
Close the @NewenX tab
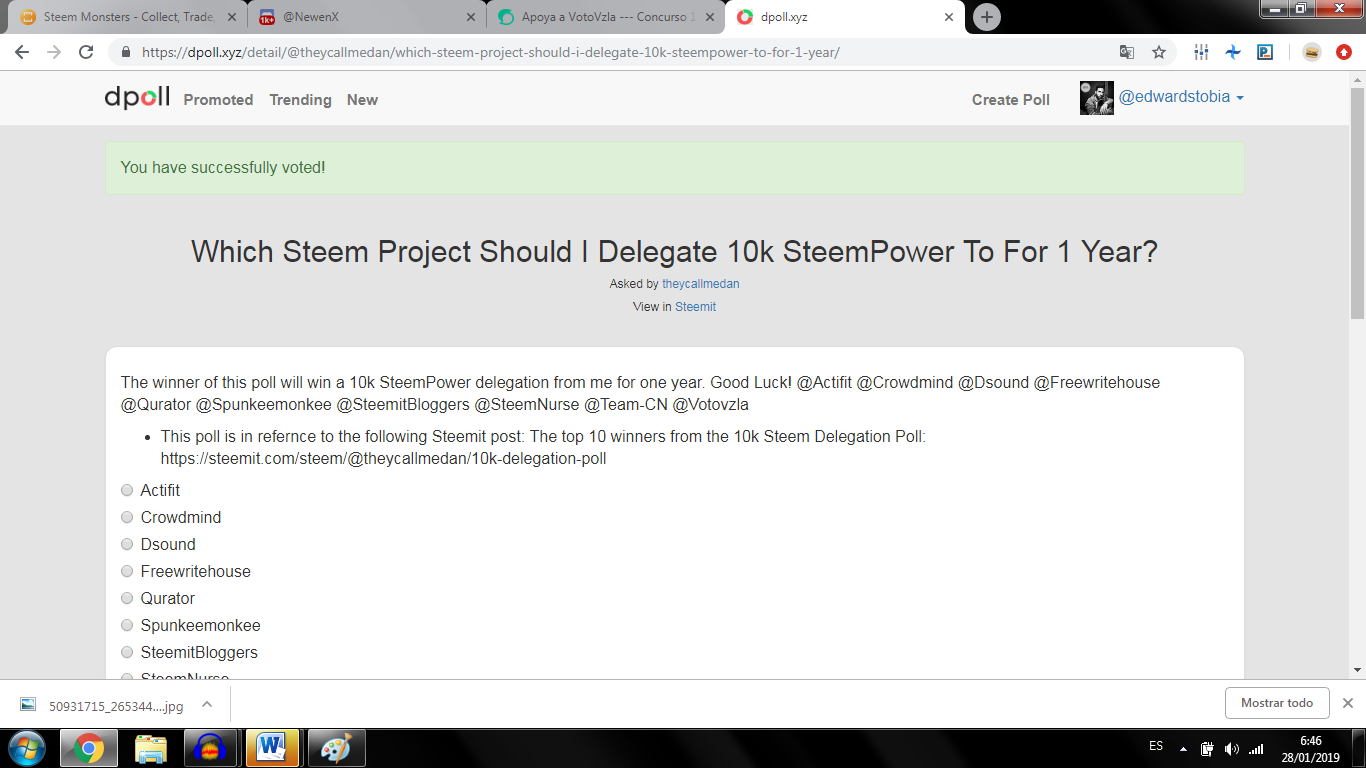[x=471, y=17]
